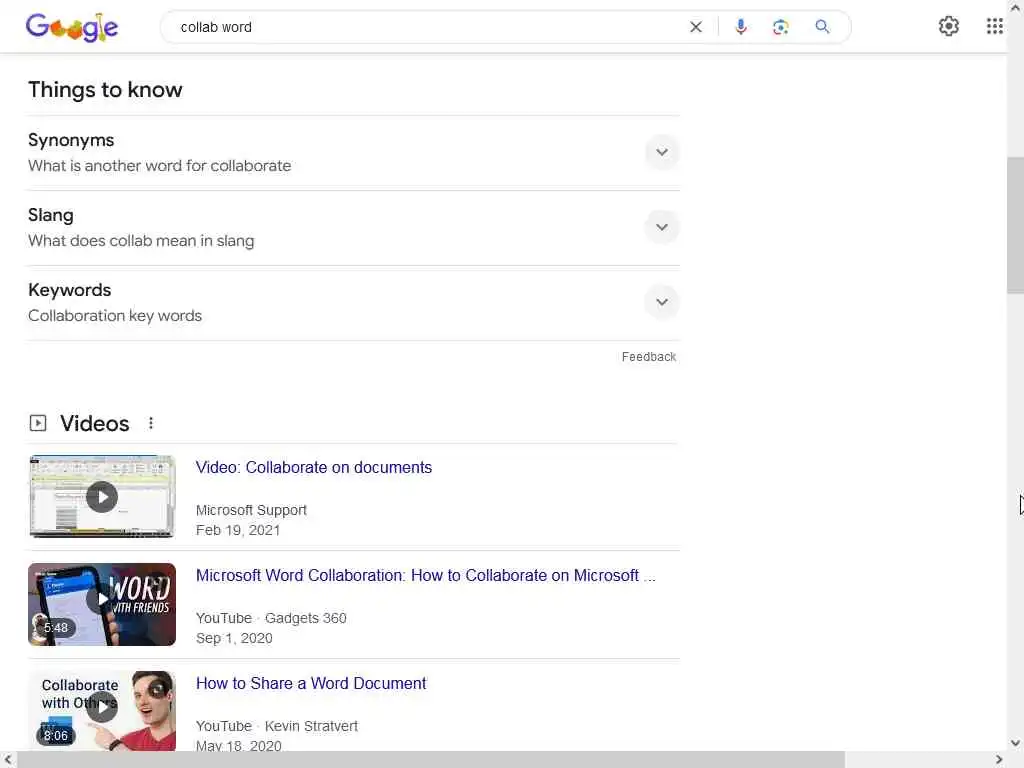Click the Feedback link
Viewport: 1024px width, 768px height.
[x=648, y=357]
